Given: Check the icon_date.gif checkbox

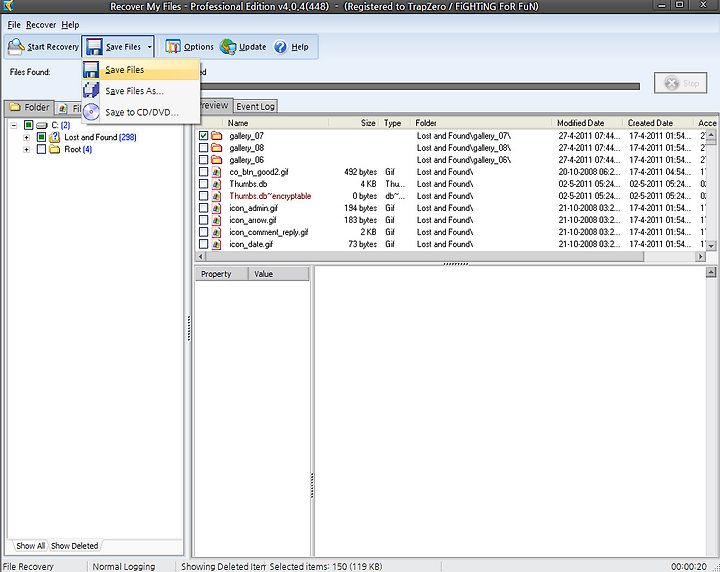Looking at the screenshot, I should pos(203,244).
